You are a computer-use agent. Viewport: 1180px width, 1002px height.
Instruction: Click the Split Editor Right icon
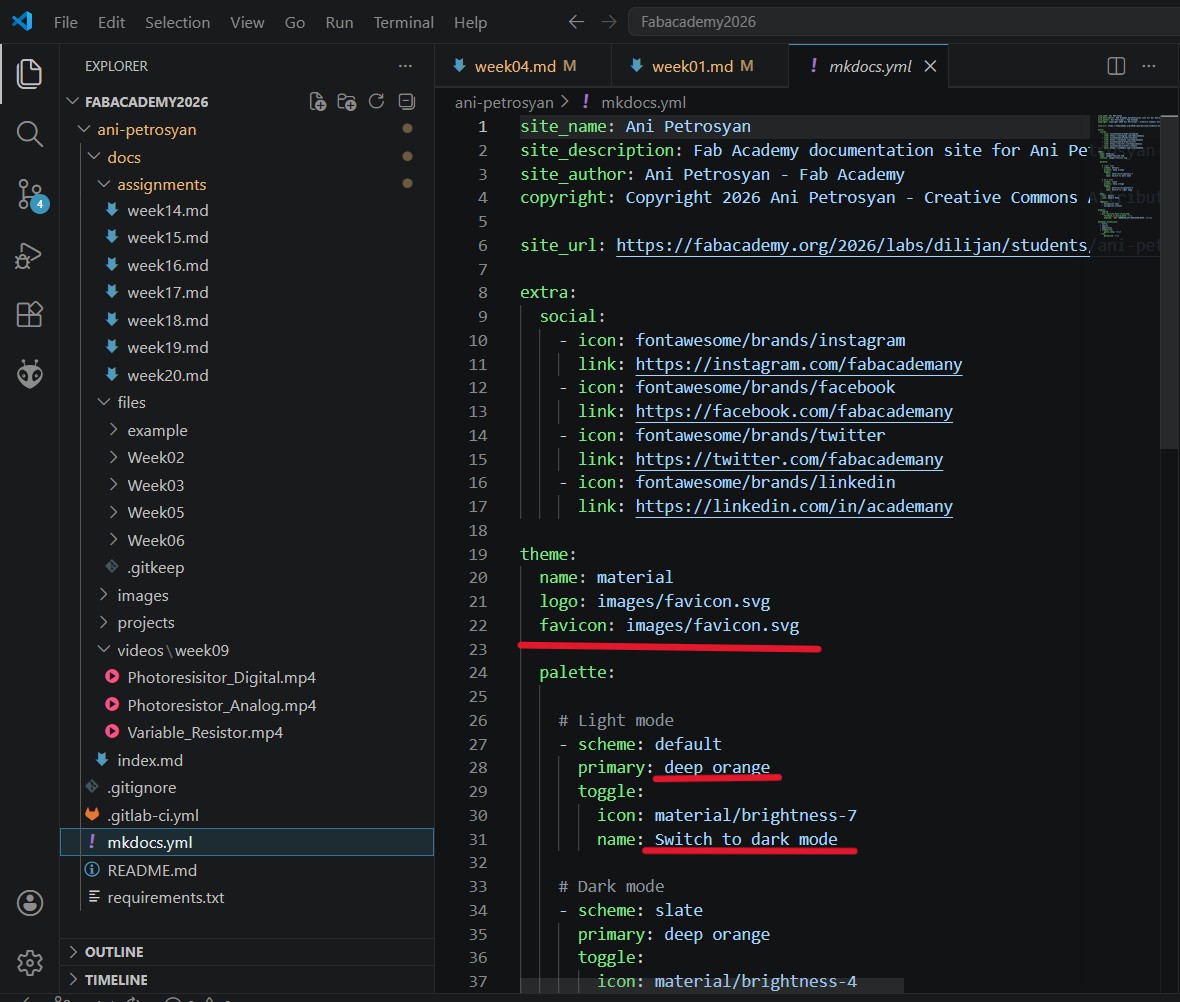[1116, 66]
